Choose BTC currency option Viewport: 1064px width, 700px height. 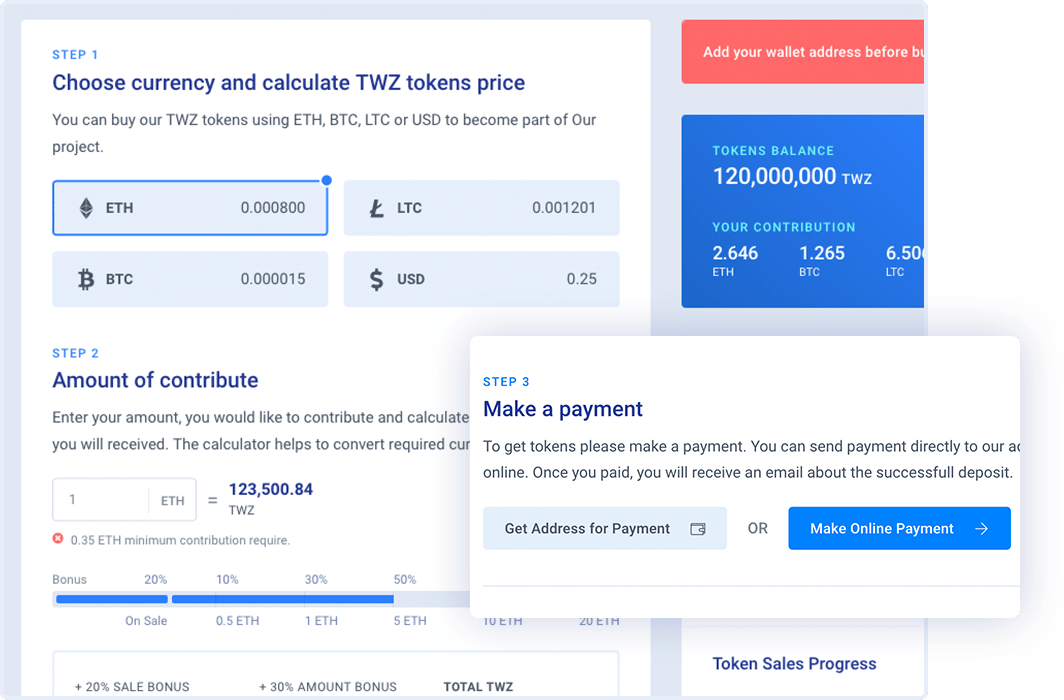(x=190, y=279)
